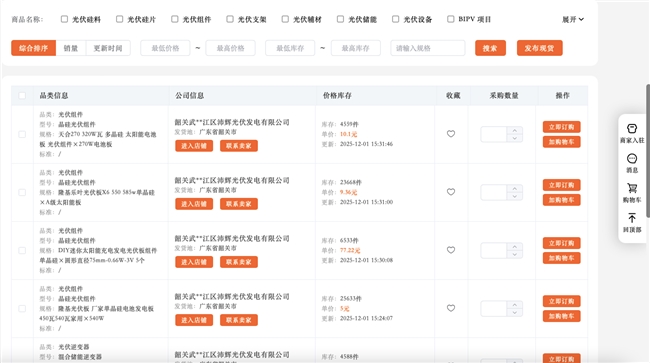
Task: Click 联系卖家 in the 10.1元 product row
Action: (x=239, y=146)
